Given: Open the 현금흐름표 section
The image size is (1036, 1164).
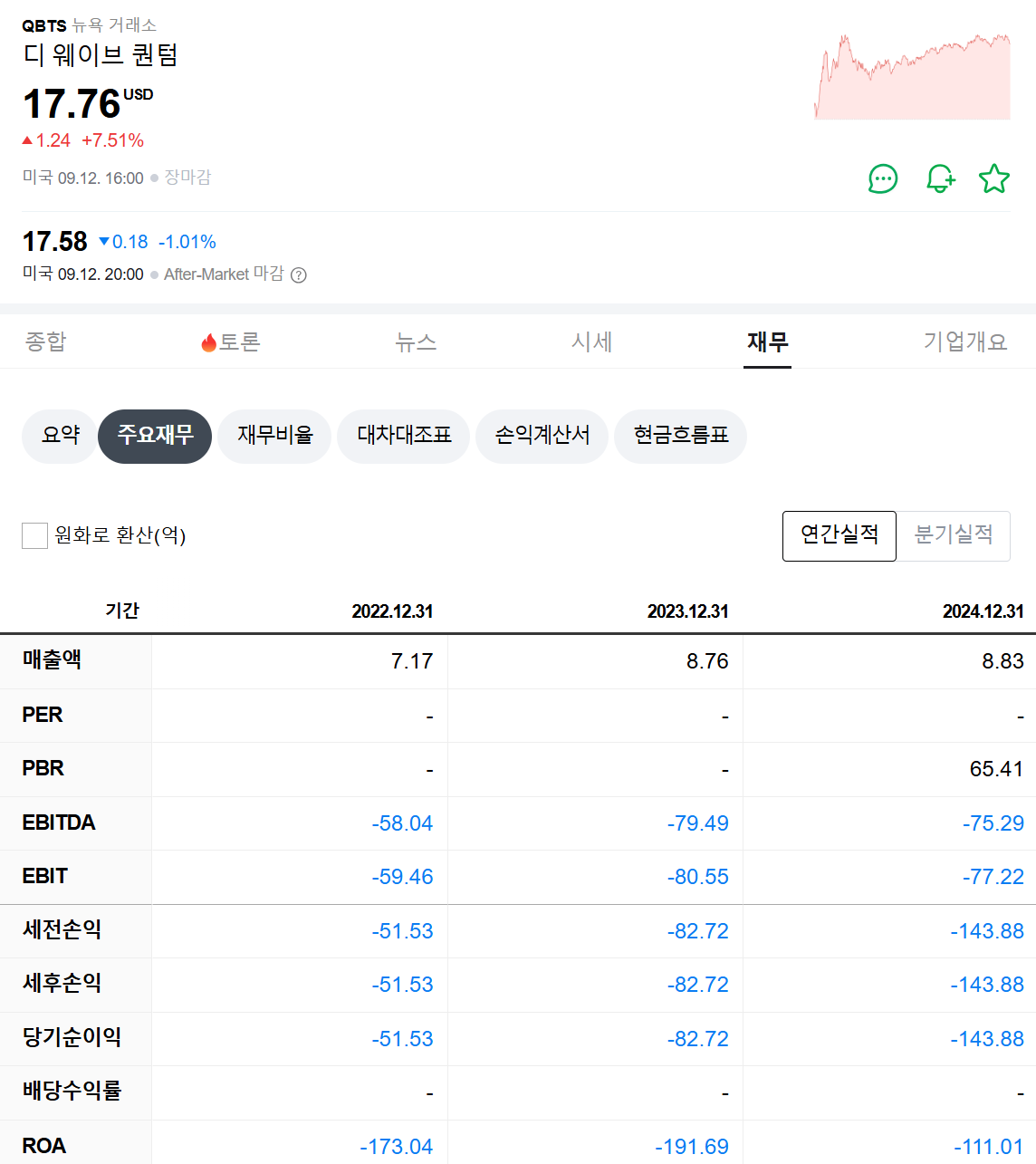Looking at the screenshot, I should tap(680, 436).
